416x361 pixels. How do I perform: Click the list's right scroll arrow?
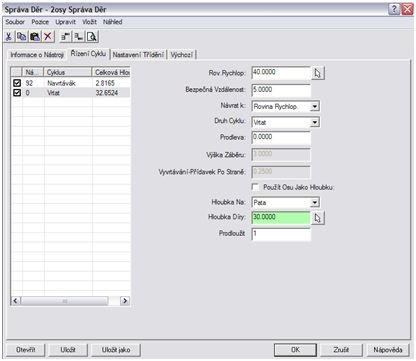coord(124,301)
